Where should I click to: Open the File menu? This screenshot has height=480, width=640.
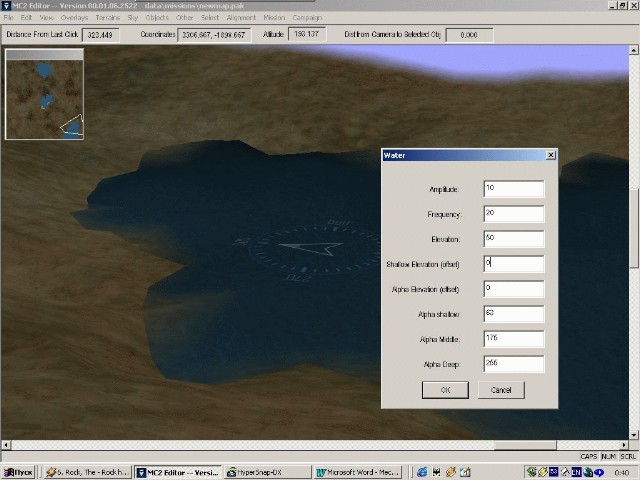click(x=8, y=18)
